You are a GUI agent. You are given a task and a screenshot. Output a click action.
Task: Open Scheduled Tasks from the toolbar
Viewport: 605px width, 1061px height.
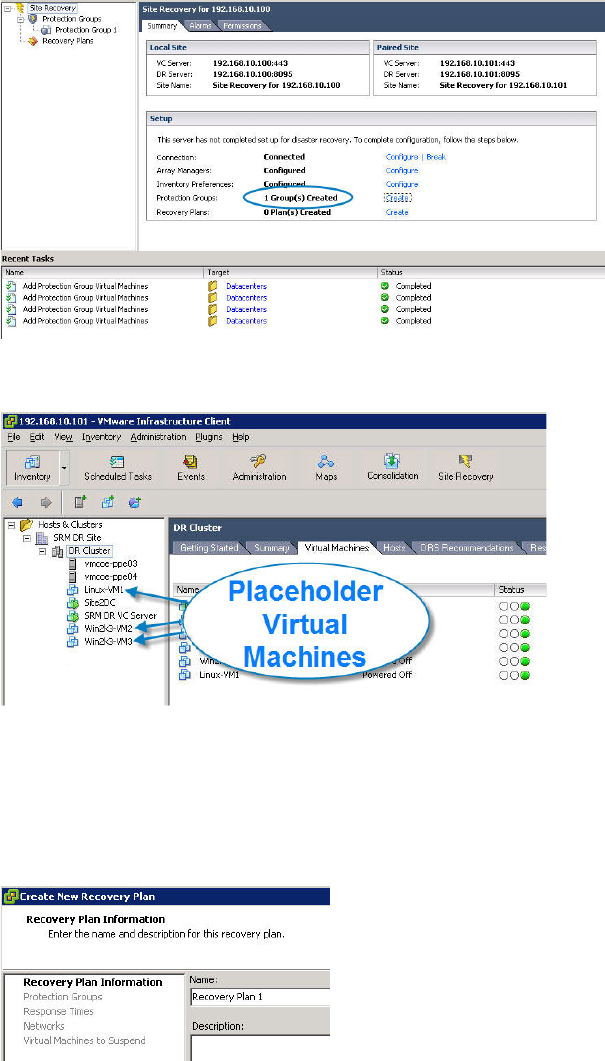(x=118, y=465)
